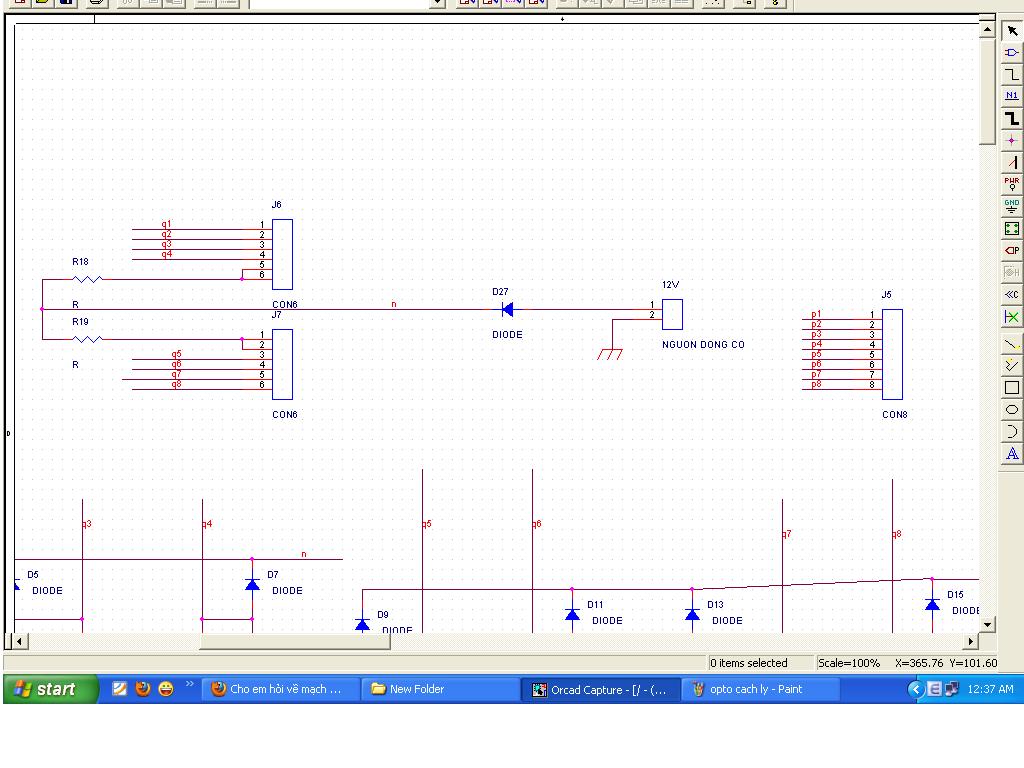Open the 'New Folder' taskbar window
This screenshot has width=1024, height=768.
(x=440, y=689)
